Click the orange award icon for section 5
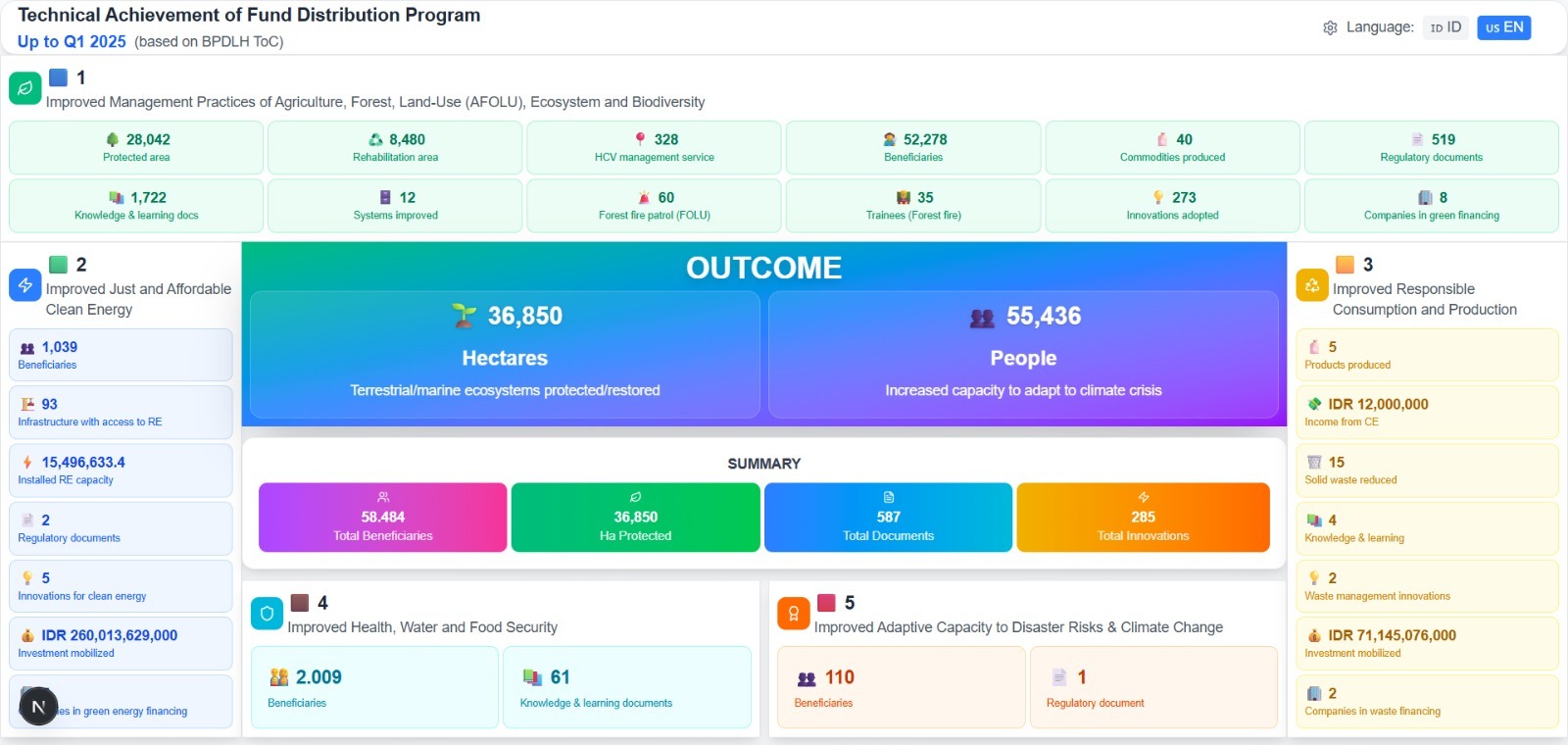The image size is (1568, 745). click(794, 614)
